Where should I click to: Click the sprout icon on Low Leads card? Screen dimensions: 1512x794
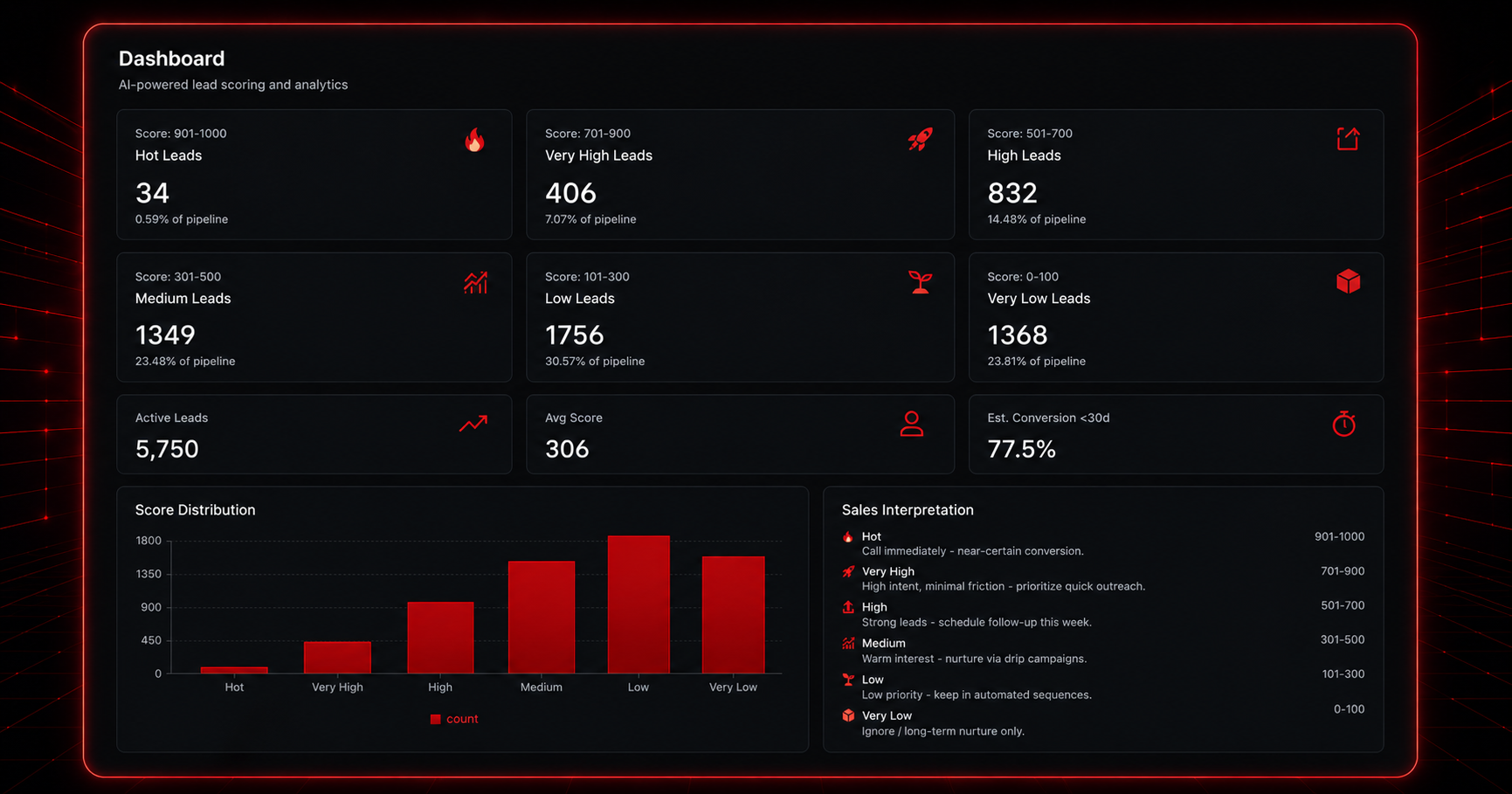(920, 282)
